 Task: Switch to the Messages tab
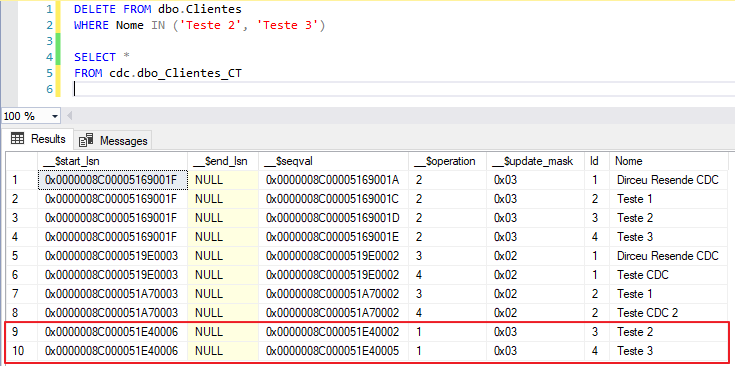click(113, 140)
